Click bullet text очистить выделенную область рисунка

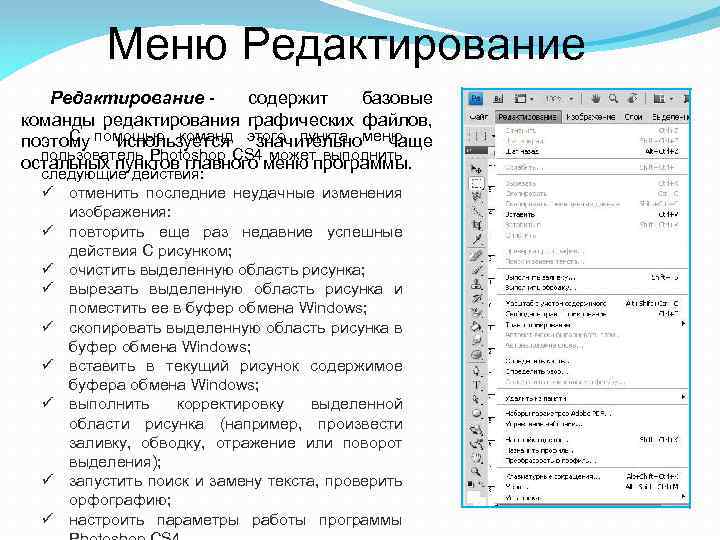click(217, 270)
